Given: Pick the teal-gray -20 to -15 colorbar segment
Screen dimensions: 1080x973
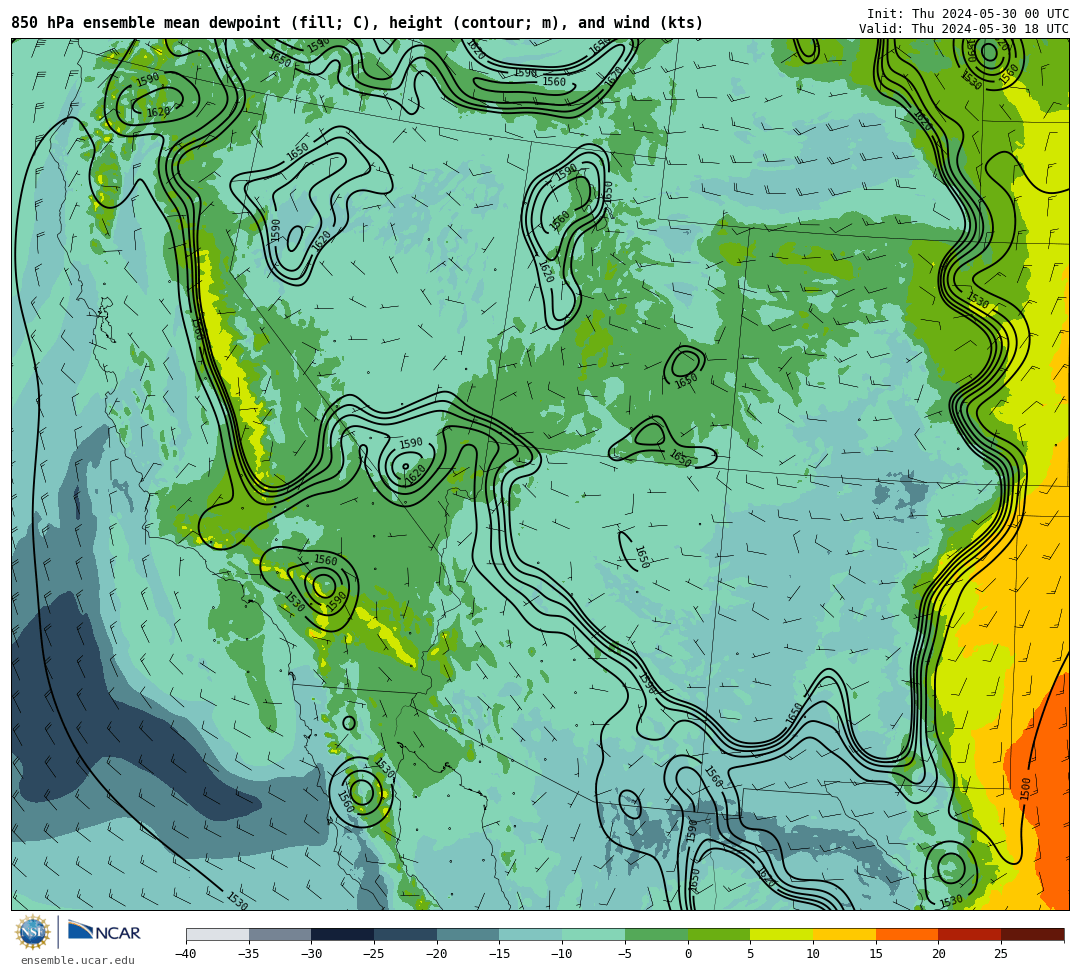Looking at the screenshot, I should [x=468, y=934].
